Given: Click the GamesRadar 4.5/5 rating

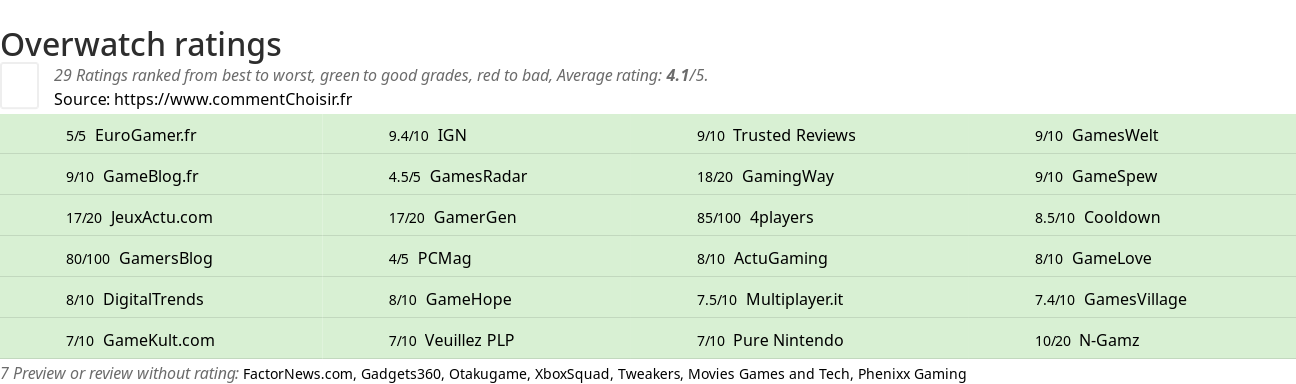Looking at the screenshot, I should pos(458,176).
